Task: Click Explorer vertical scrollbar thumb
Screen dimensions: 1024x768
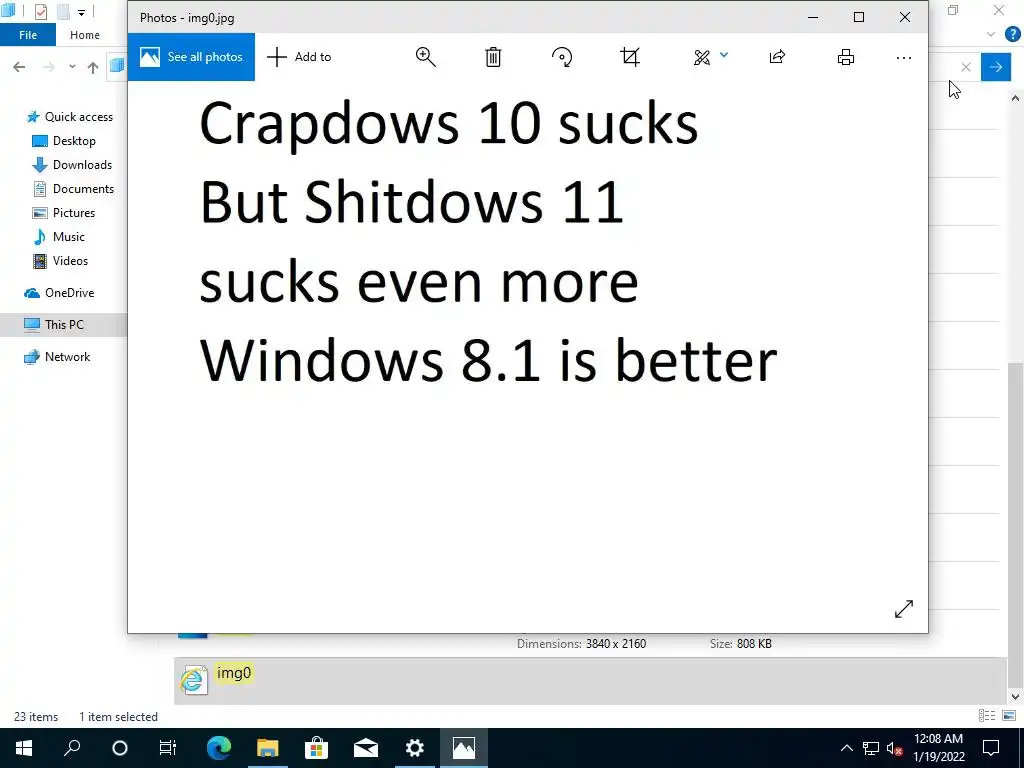Action: coord(1016,524)
